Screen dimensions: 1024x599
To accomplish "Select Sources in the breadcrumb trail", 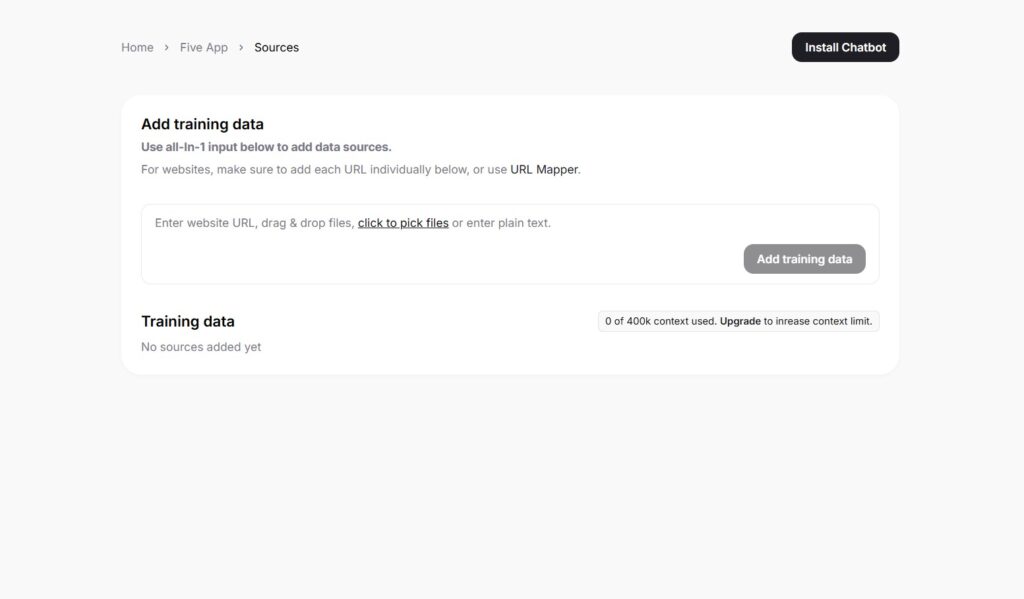I will [276, 47].
